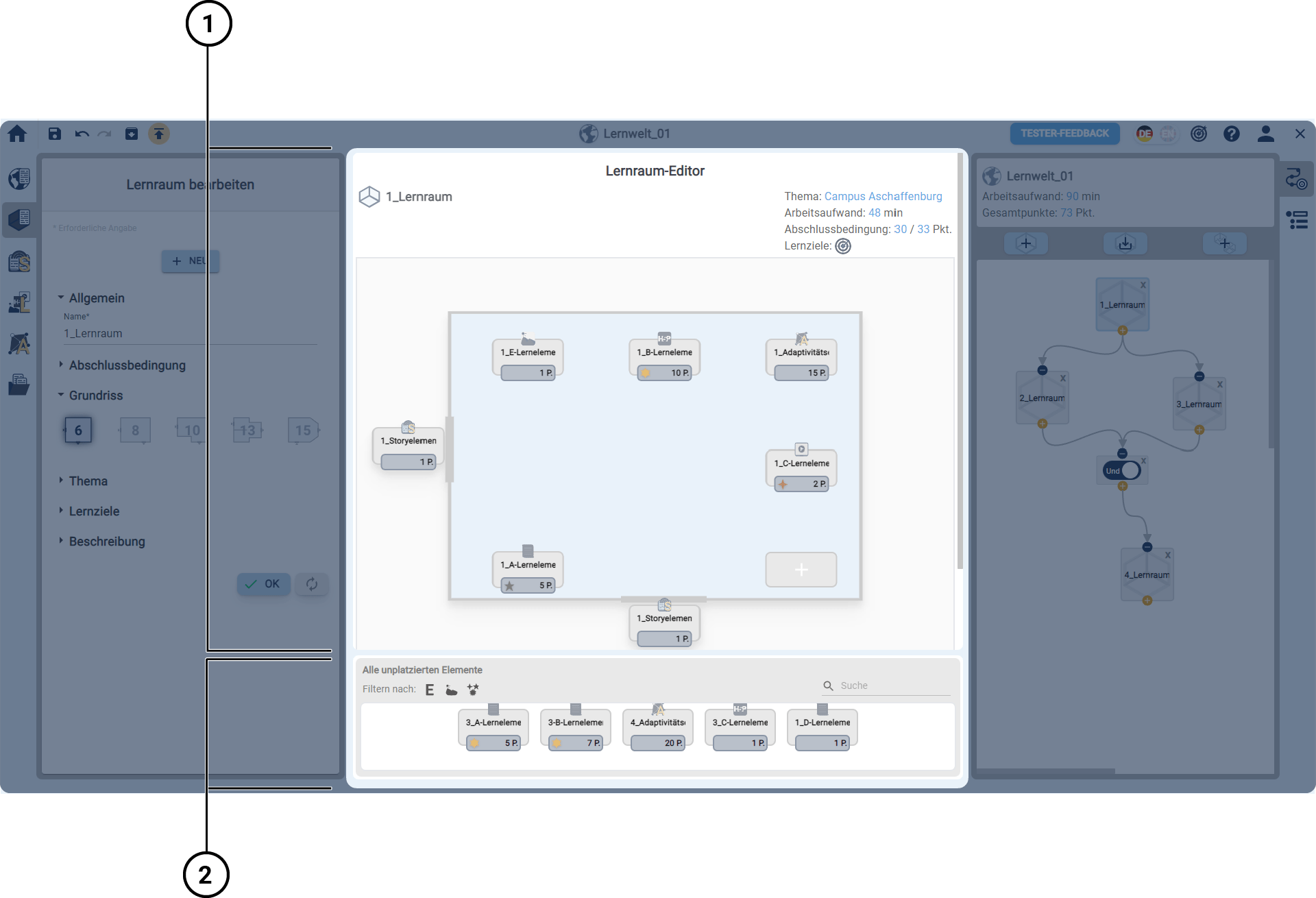
Task: Open learning outcomes target in top bar
Action: (1199, 134)
